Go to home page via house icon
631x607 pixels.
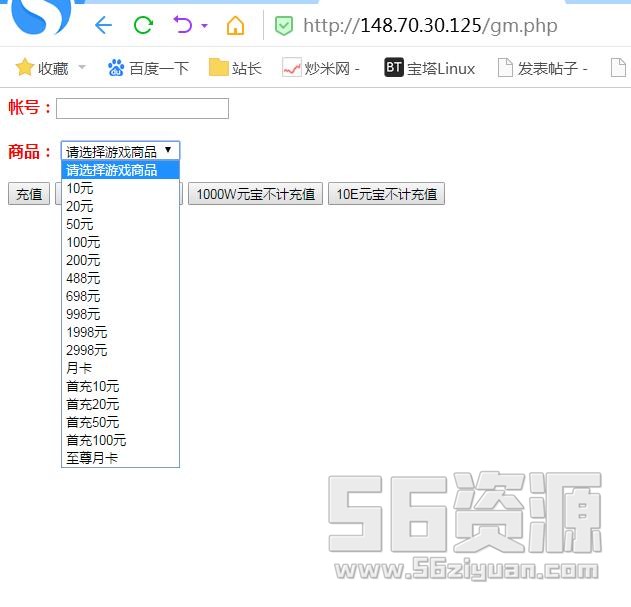pos(235,26)
